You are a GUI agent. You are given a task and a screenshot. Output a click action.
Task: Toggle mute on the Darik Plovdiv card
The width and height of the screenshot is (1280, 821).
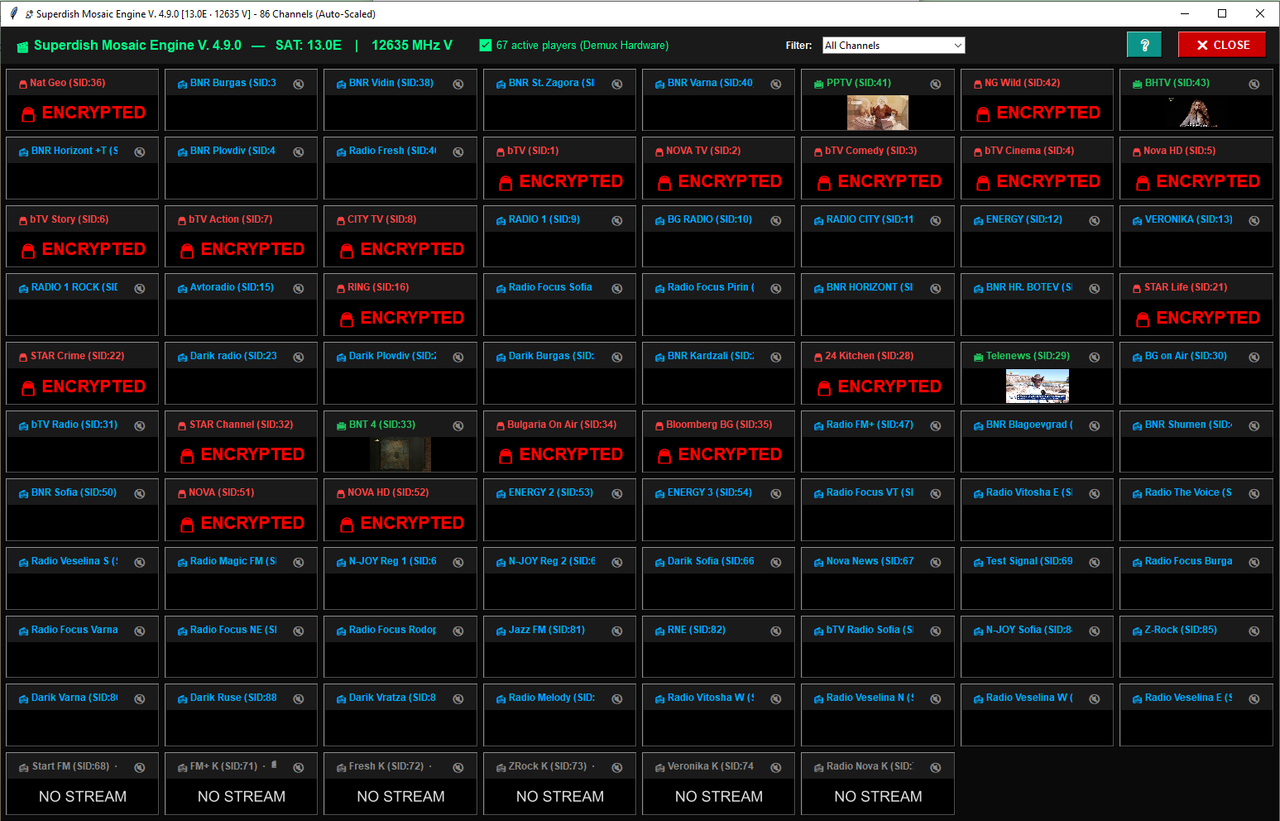(457, 357)
